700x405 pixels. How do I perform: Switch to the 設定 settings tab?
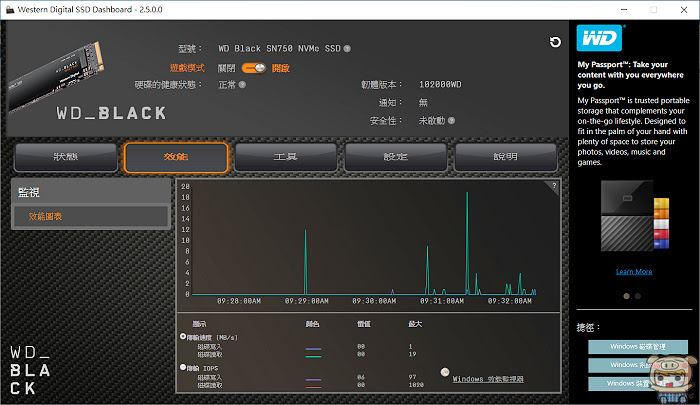396,157
